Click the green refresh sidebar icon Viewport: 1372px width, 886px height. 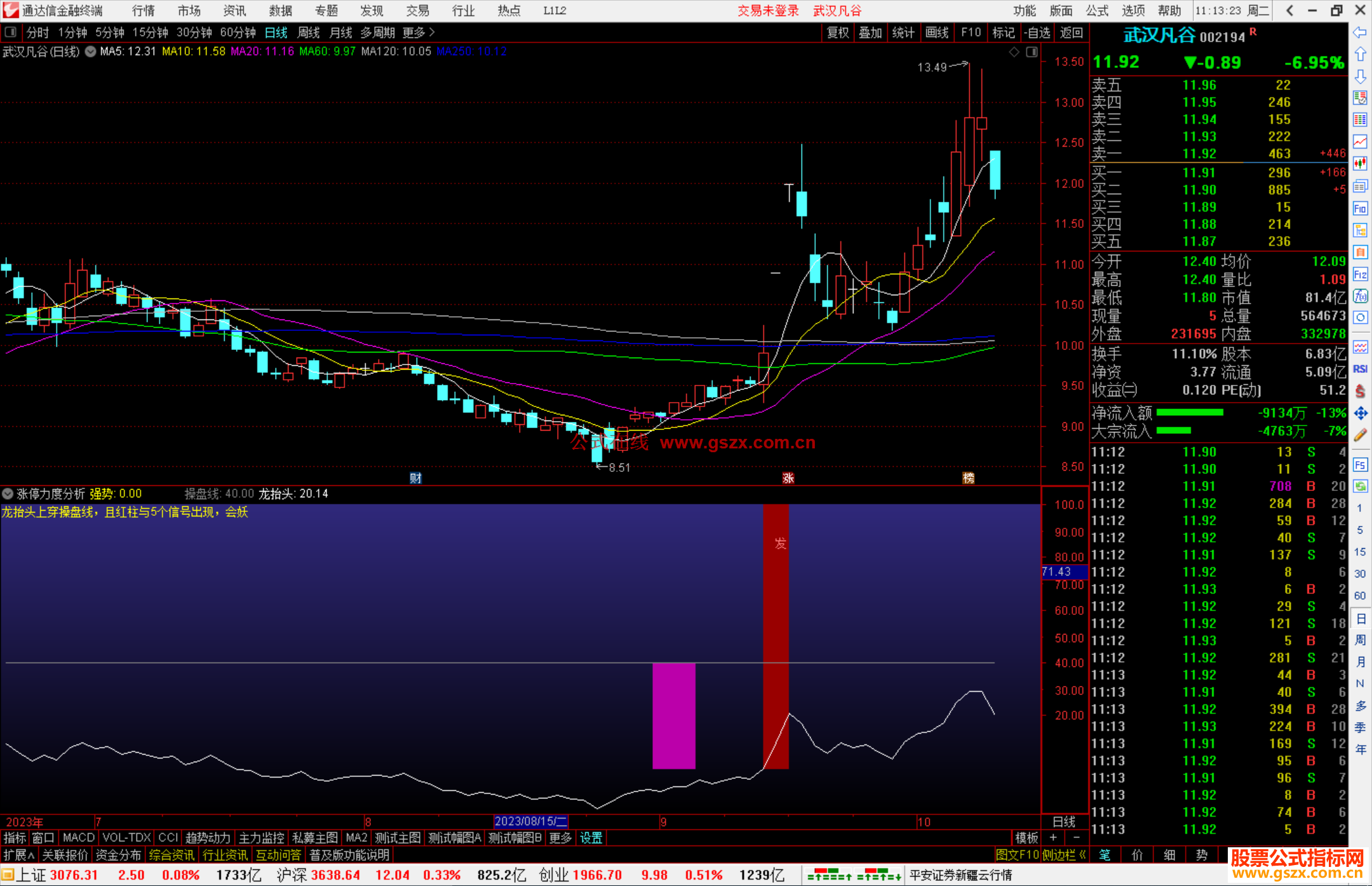pos(1360,487)
